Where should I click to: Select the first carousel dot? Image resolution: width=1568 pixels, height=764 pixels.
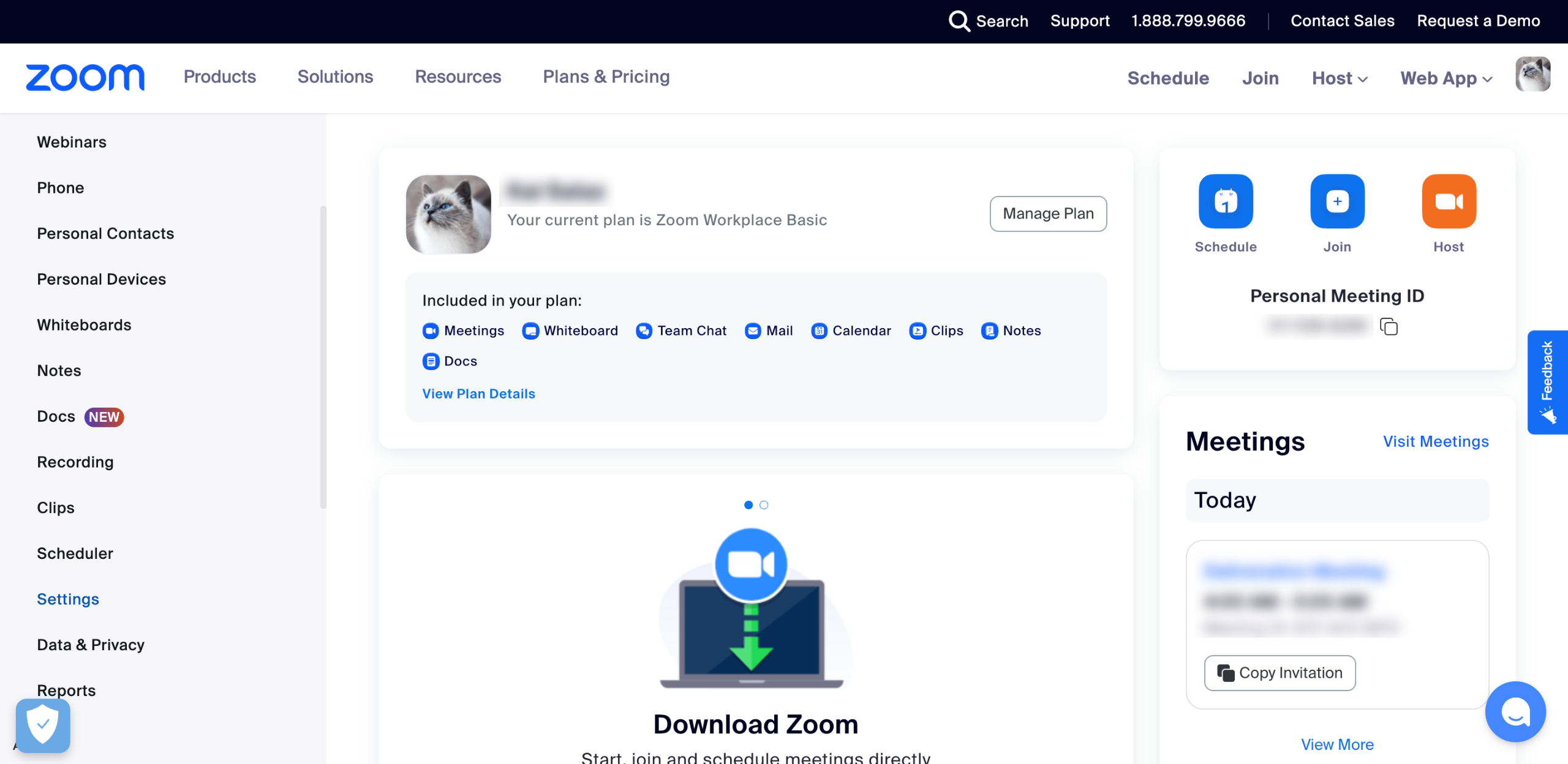[748, 505]
